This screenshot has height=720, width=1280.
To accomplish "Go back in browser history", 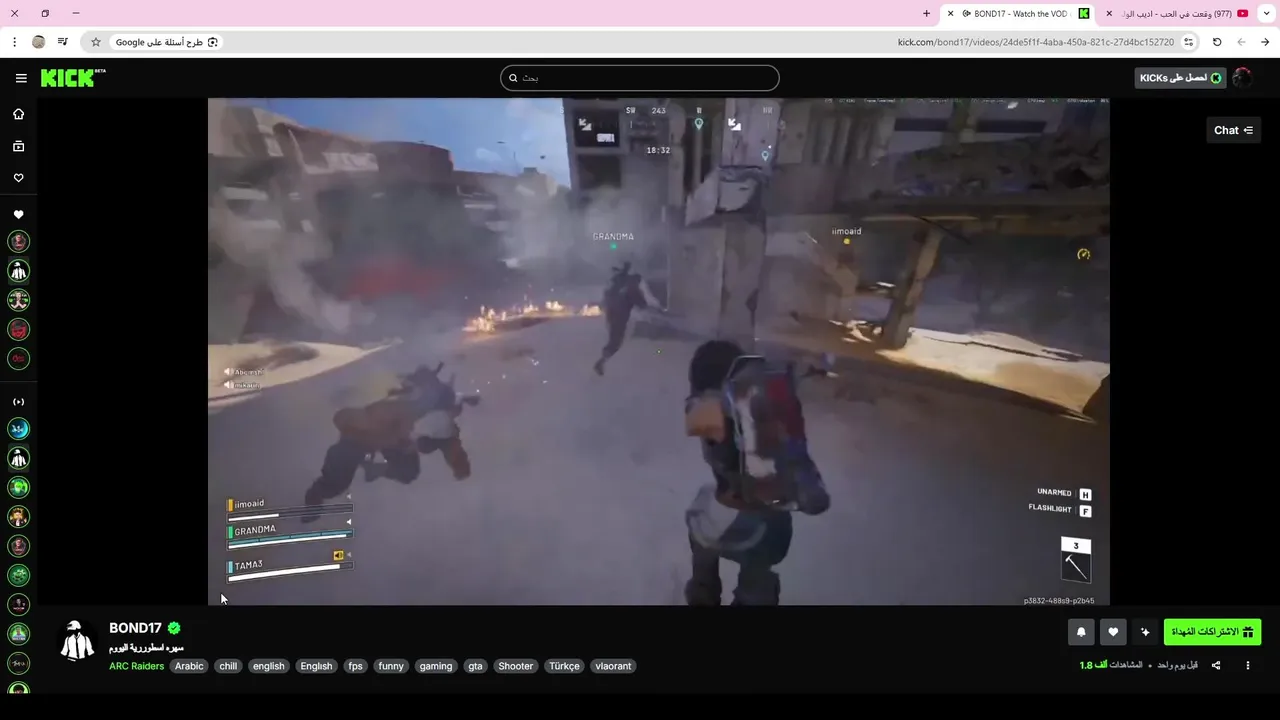I will point(1265,42).
